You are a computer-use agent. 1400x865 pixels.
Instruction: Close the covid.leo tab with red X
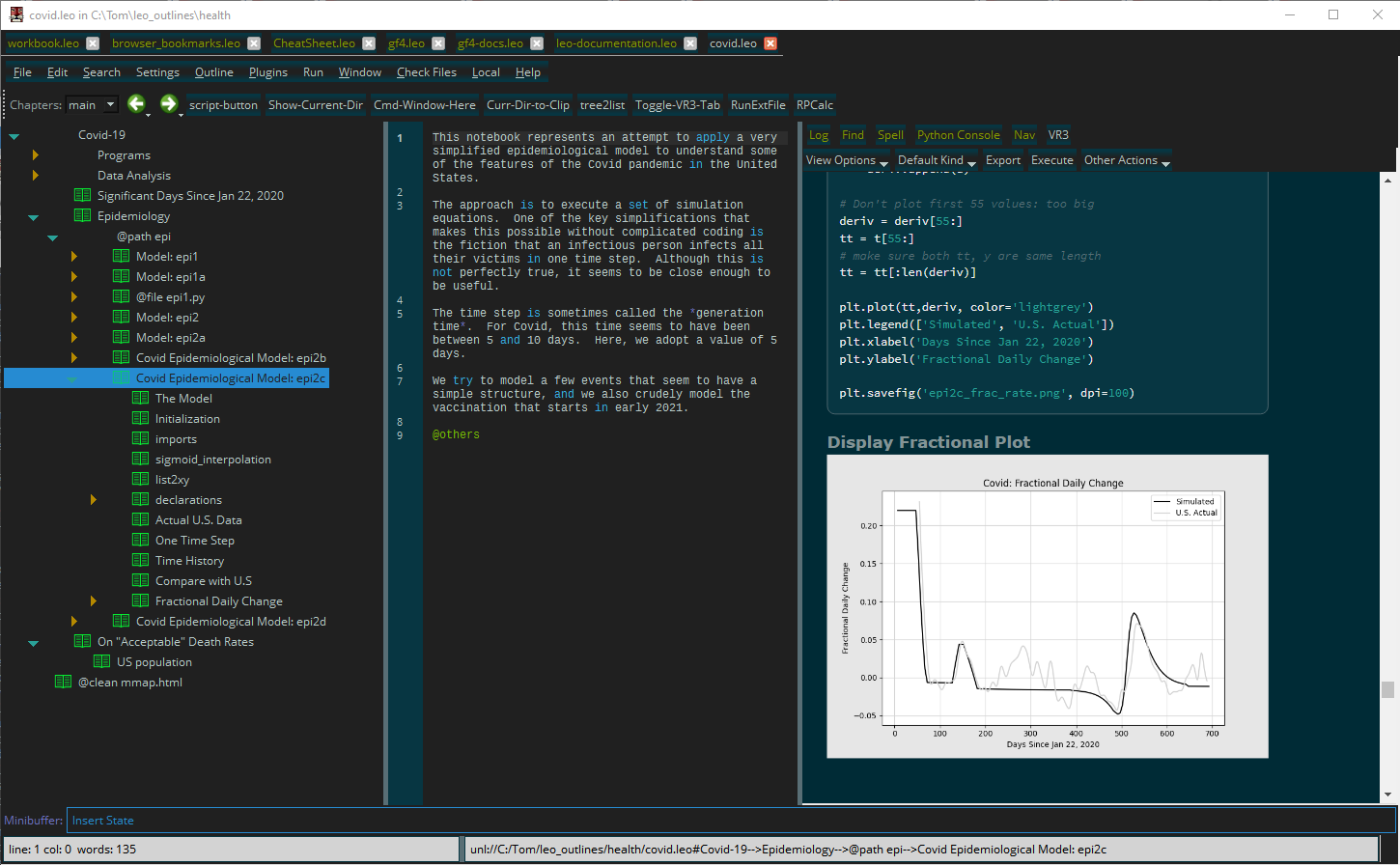pos(770,43)
